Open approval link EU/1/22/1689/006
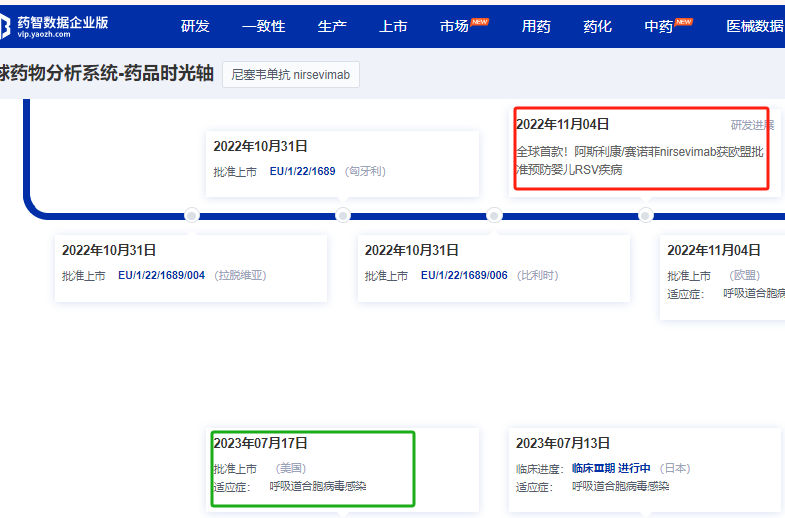Image resolution: width=785 pixels, height=518 pixels. pos(464,275)
